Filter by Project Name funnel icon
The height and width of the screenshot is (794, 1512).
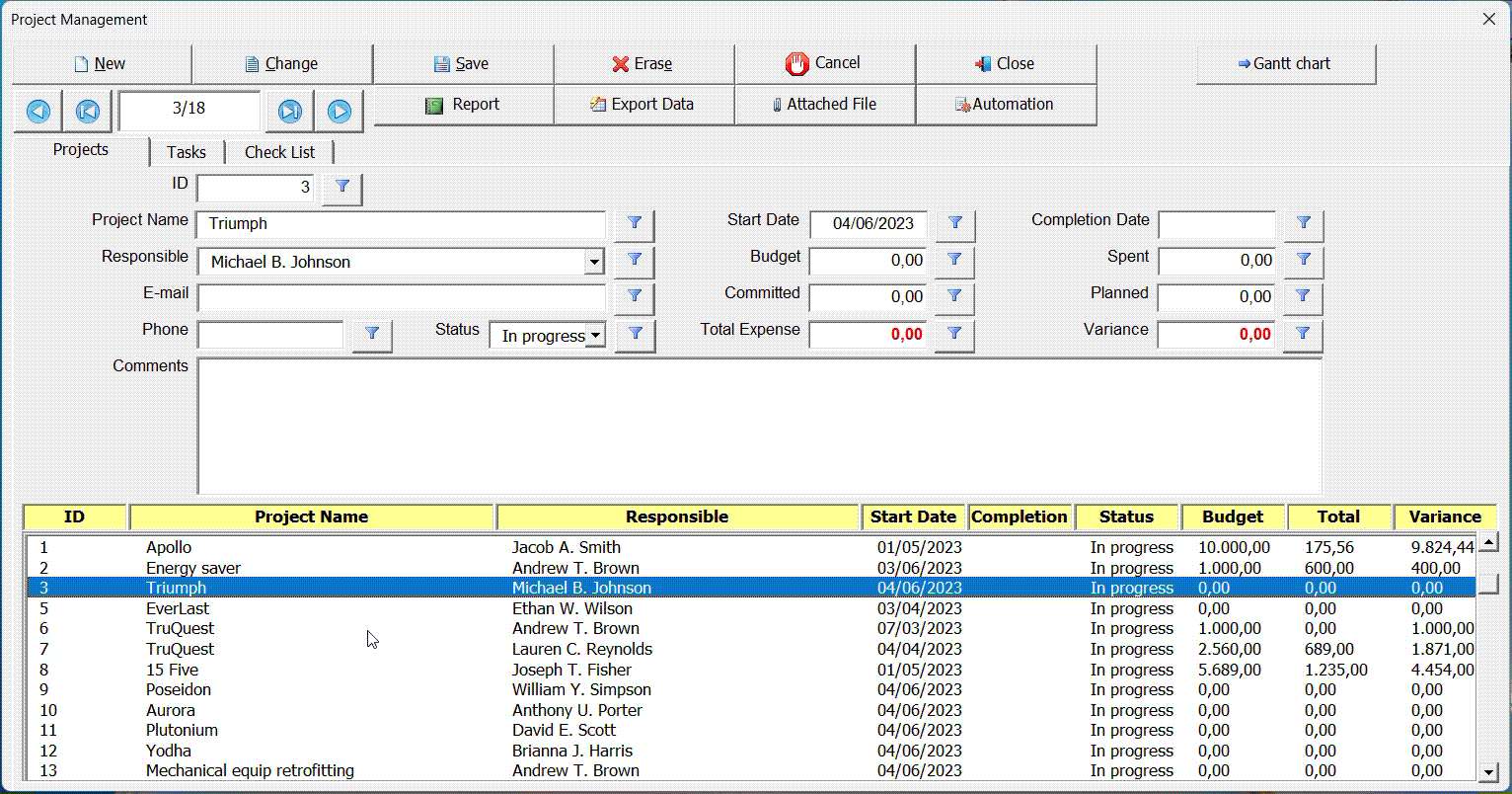(635, 224)
